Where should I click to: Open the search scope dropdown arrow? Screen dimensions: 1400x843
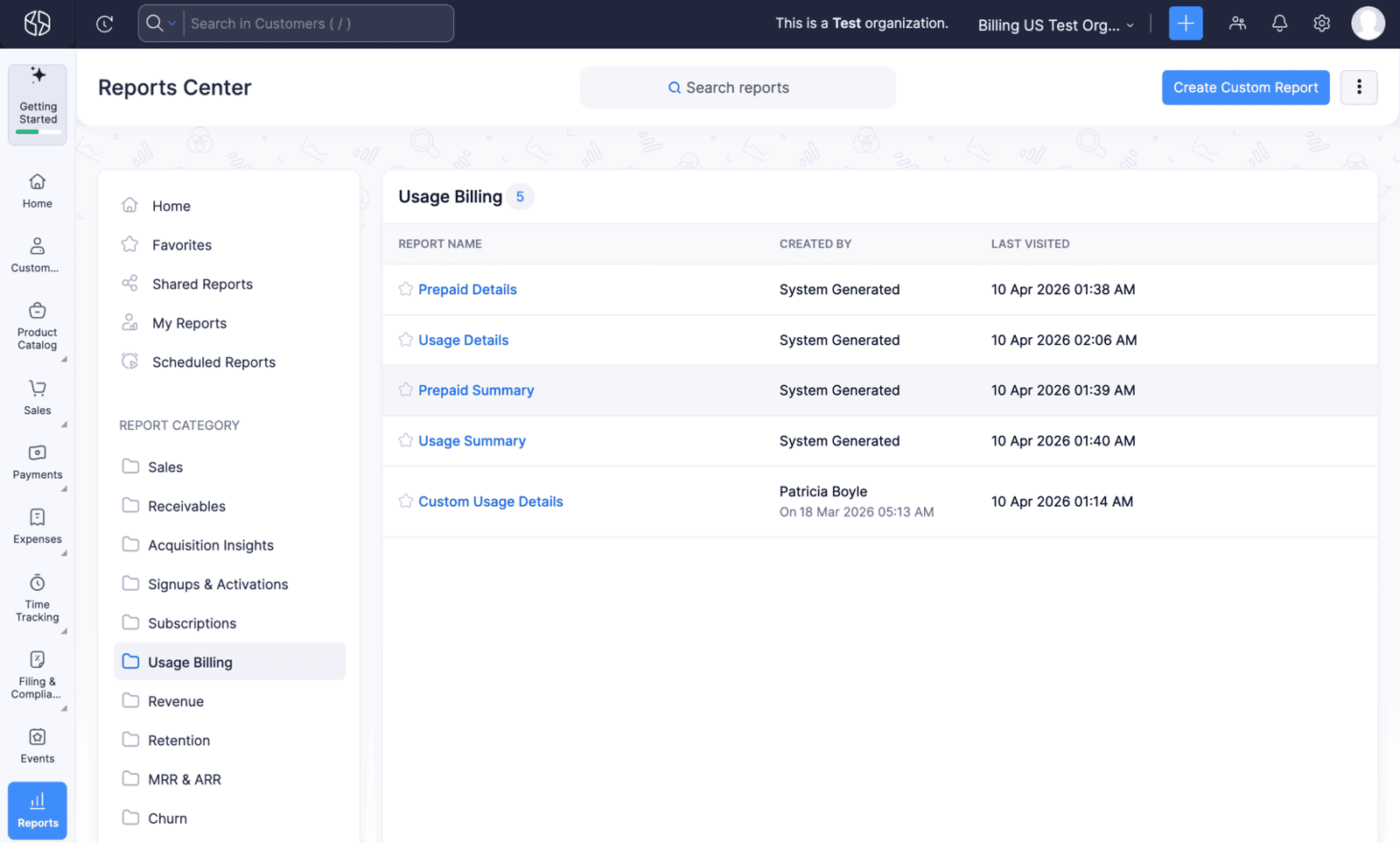[172, 24]
